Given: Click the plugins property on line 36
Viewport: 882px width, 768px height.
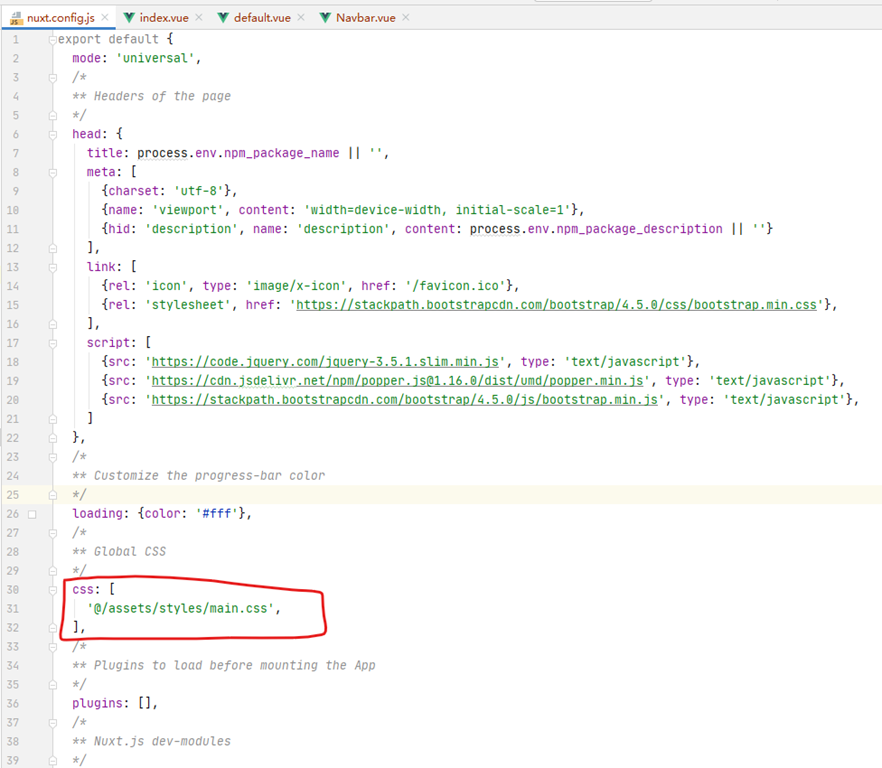Looking at the screenshot, I should (x=97, y=704).
